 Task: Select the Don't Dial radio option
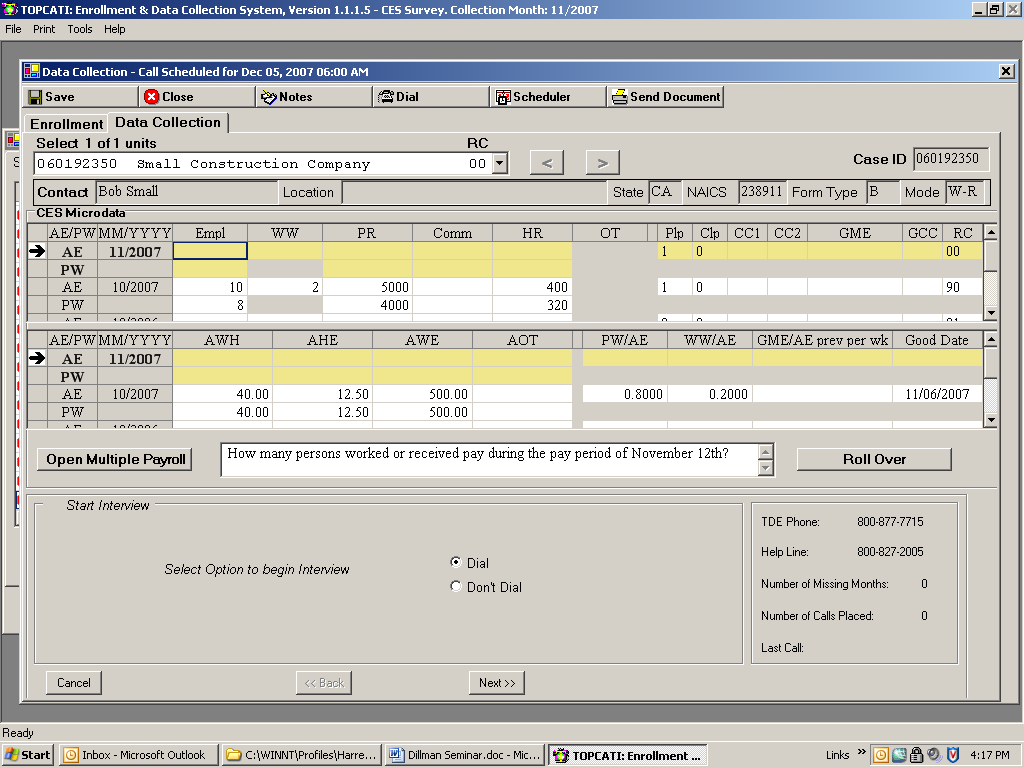[456, 587]
